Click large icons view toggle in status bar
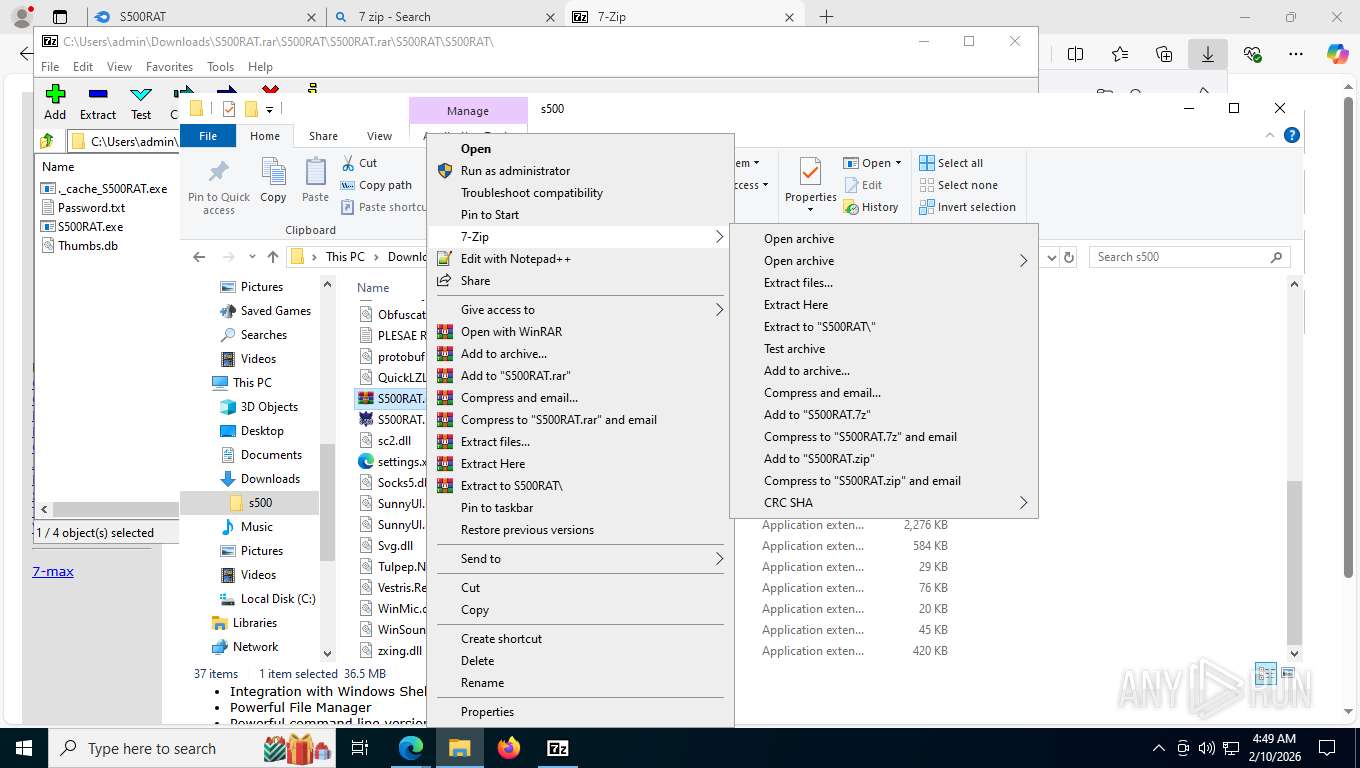The image size is (1360, 768). click(1288, 673)
